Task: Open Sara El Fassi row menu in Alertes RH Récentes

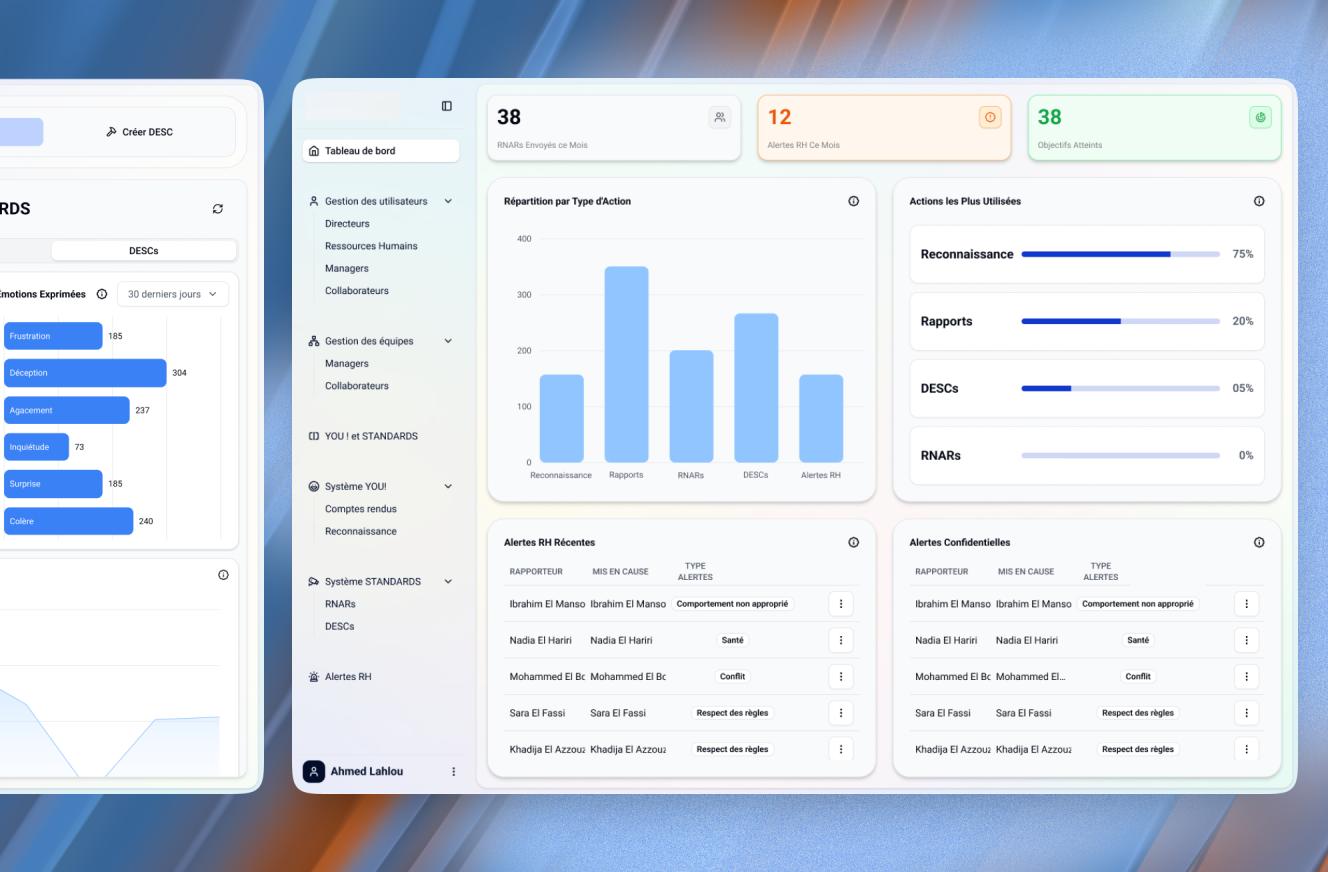Action: [841, 713]
